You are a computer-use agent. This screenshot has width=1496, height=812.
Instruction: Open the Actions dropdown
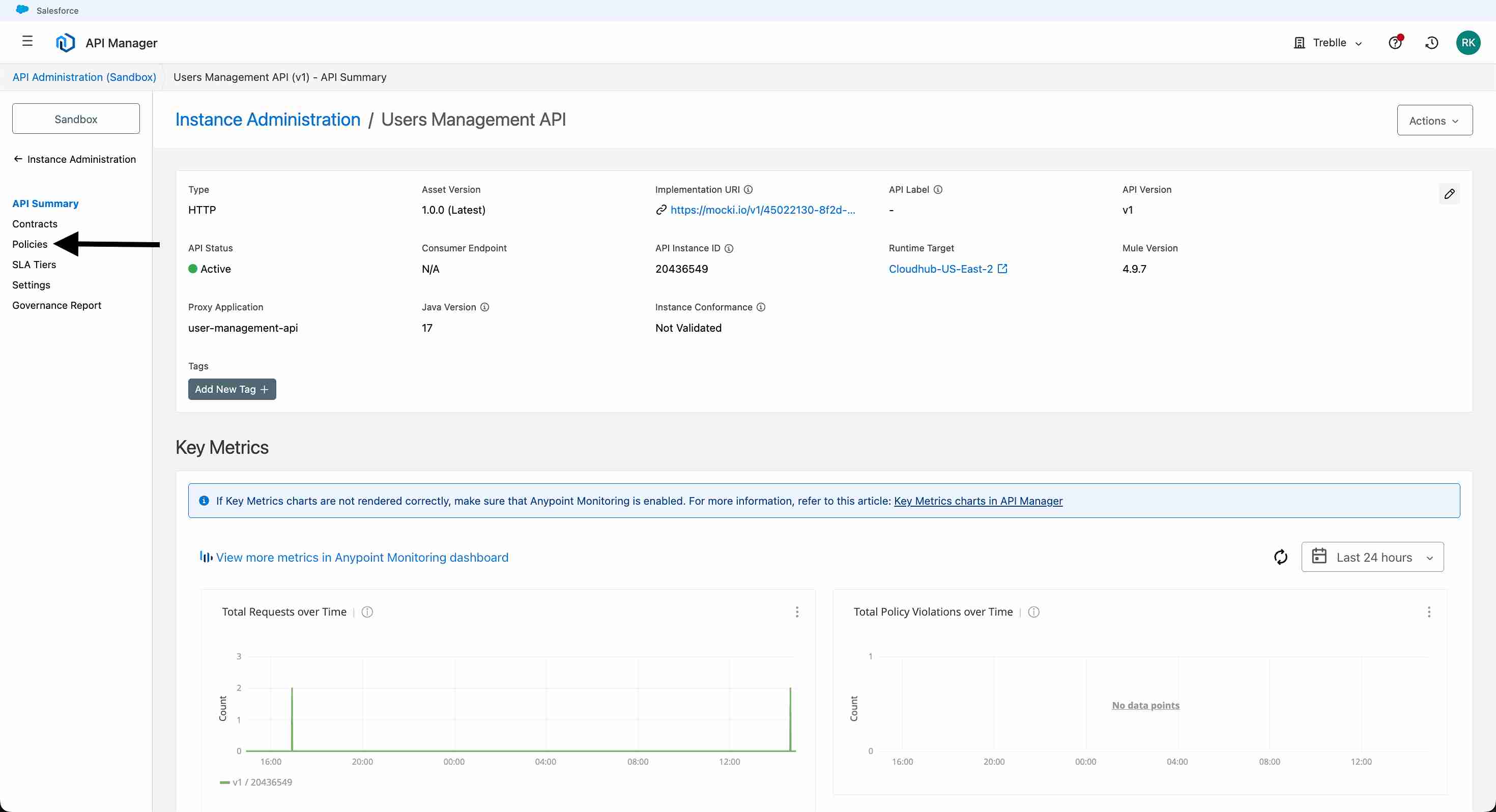pyautogui.click(x=1434, y=120)
